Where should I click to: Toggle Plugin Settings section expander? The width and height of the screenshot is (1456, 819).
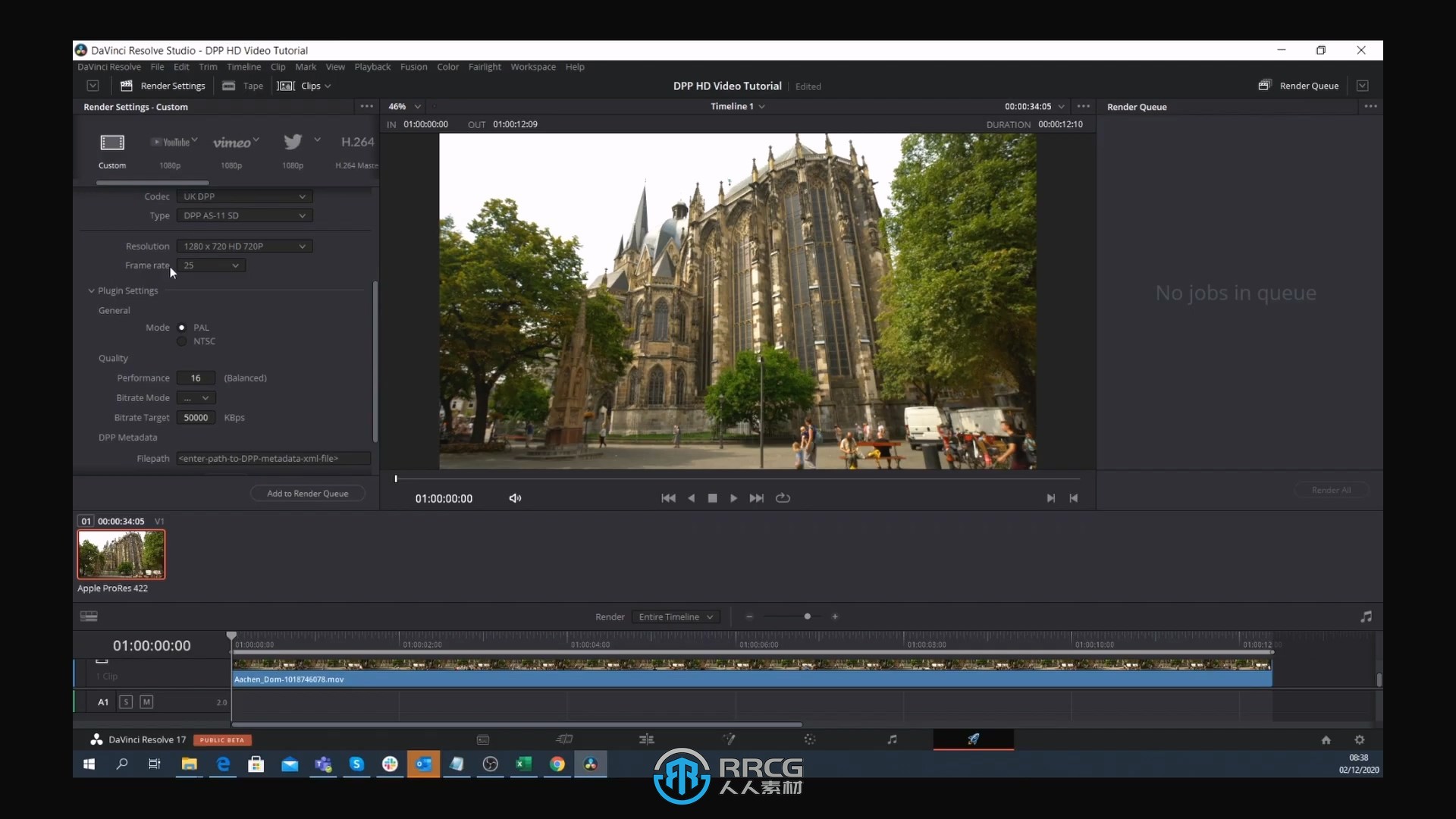[x=90, y=290]
